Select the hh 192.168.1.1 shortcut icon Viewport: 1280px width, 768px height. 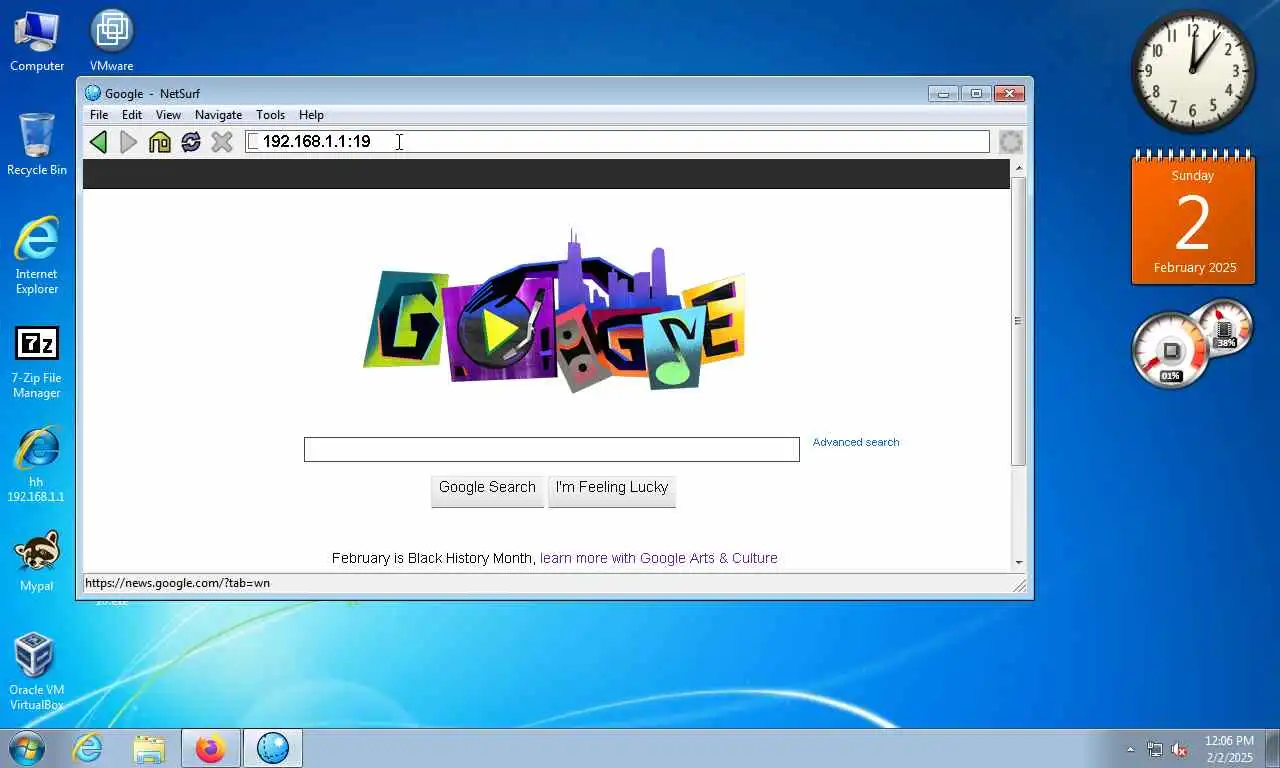[37, 464]
